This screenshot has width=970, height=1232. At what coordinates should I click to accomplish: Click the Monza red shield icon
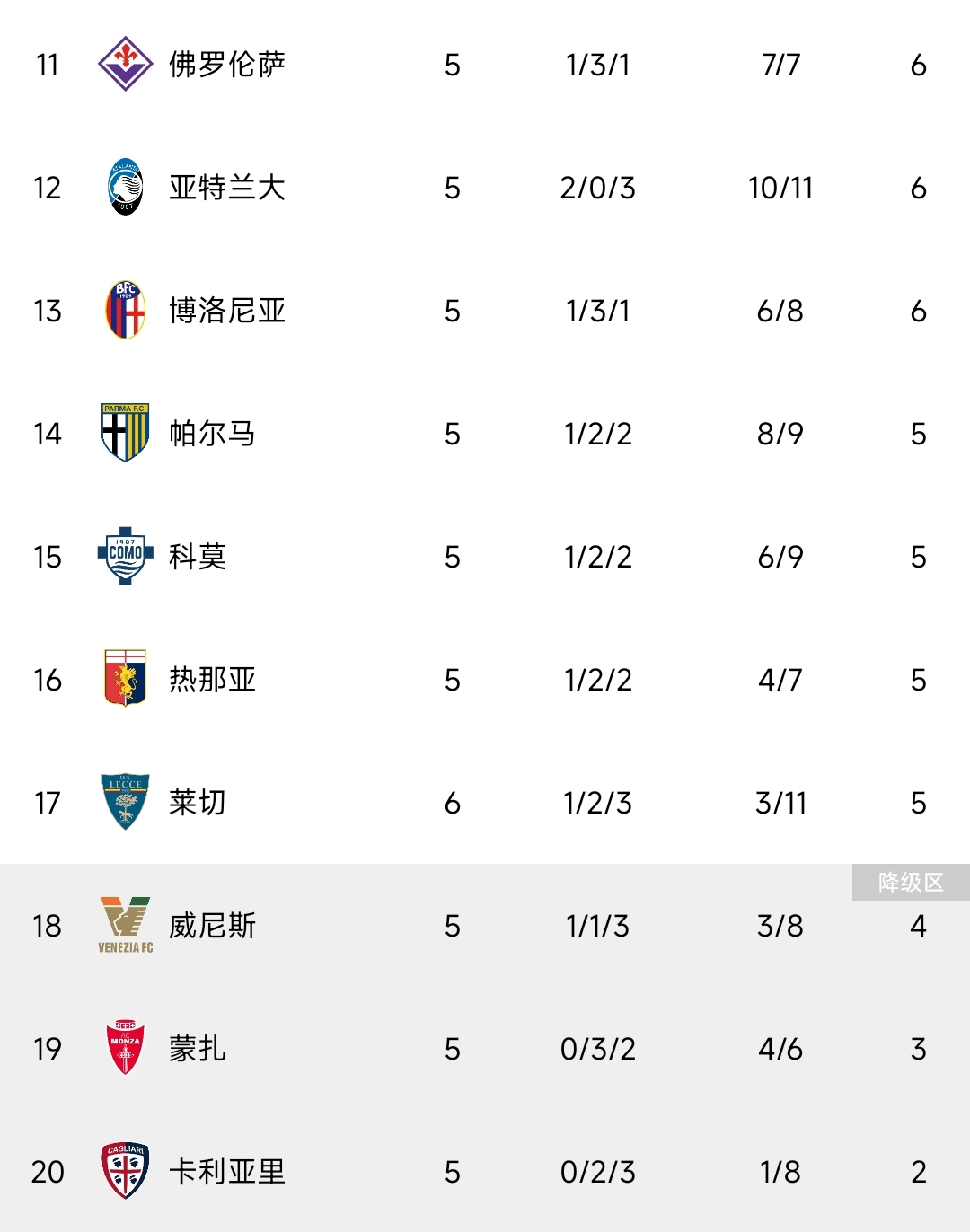pyautogui.click(x=125, y=1048)
